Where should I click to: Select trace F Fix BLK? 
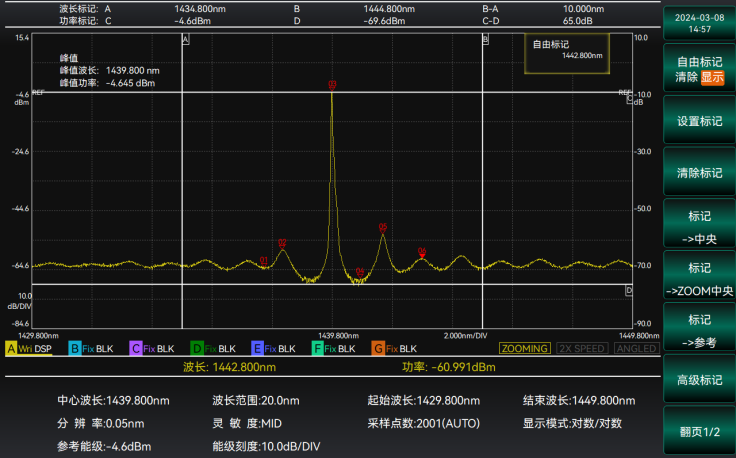[x=334, y=349]
